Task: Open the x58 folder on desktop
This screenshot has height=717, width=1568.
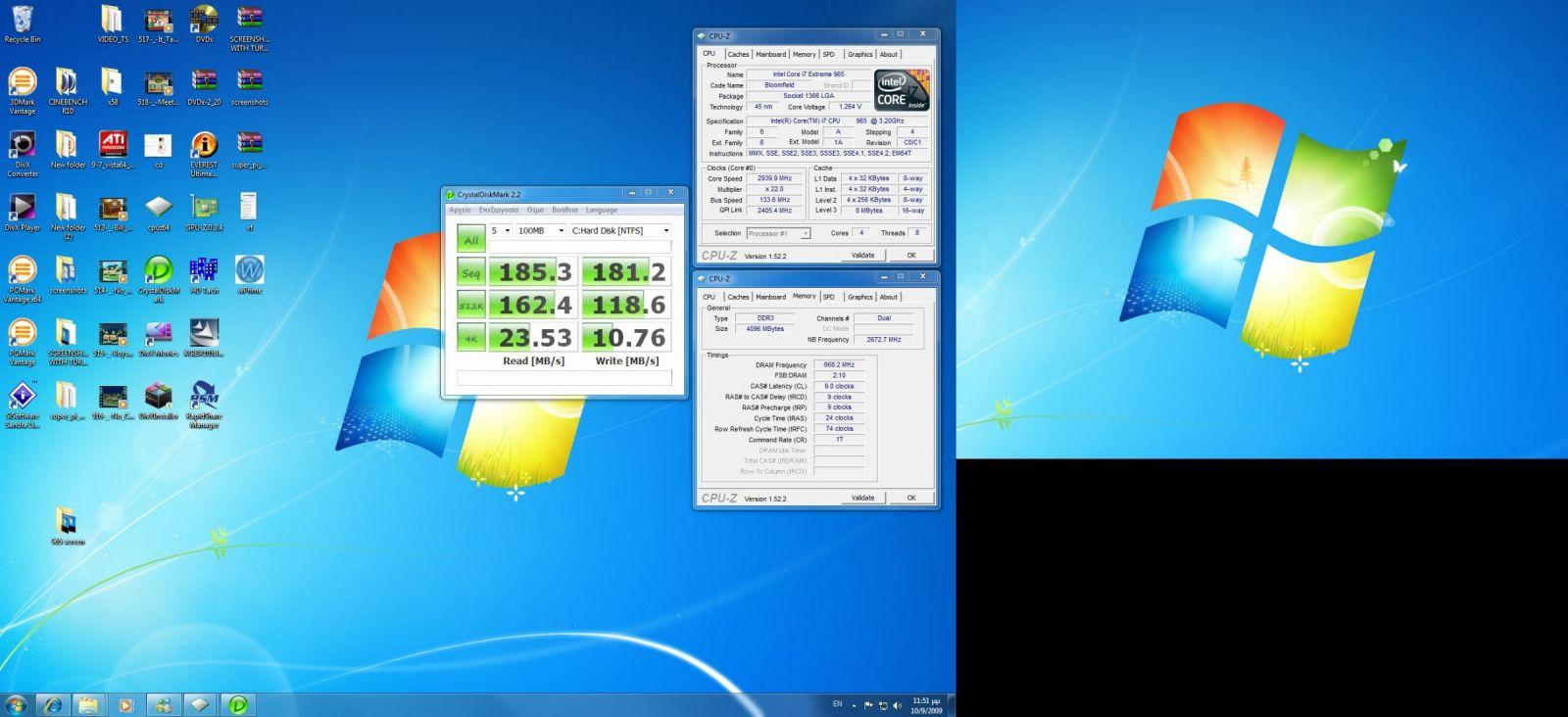Action: coord(112,87)
